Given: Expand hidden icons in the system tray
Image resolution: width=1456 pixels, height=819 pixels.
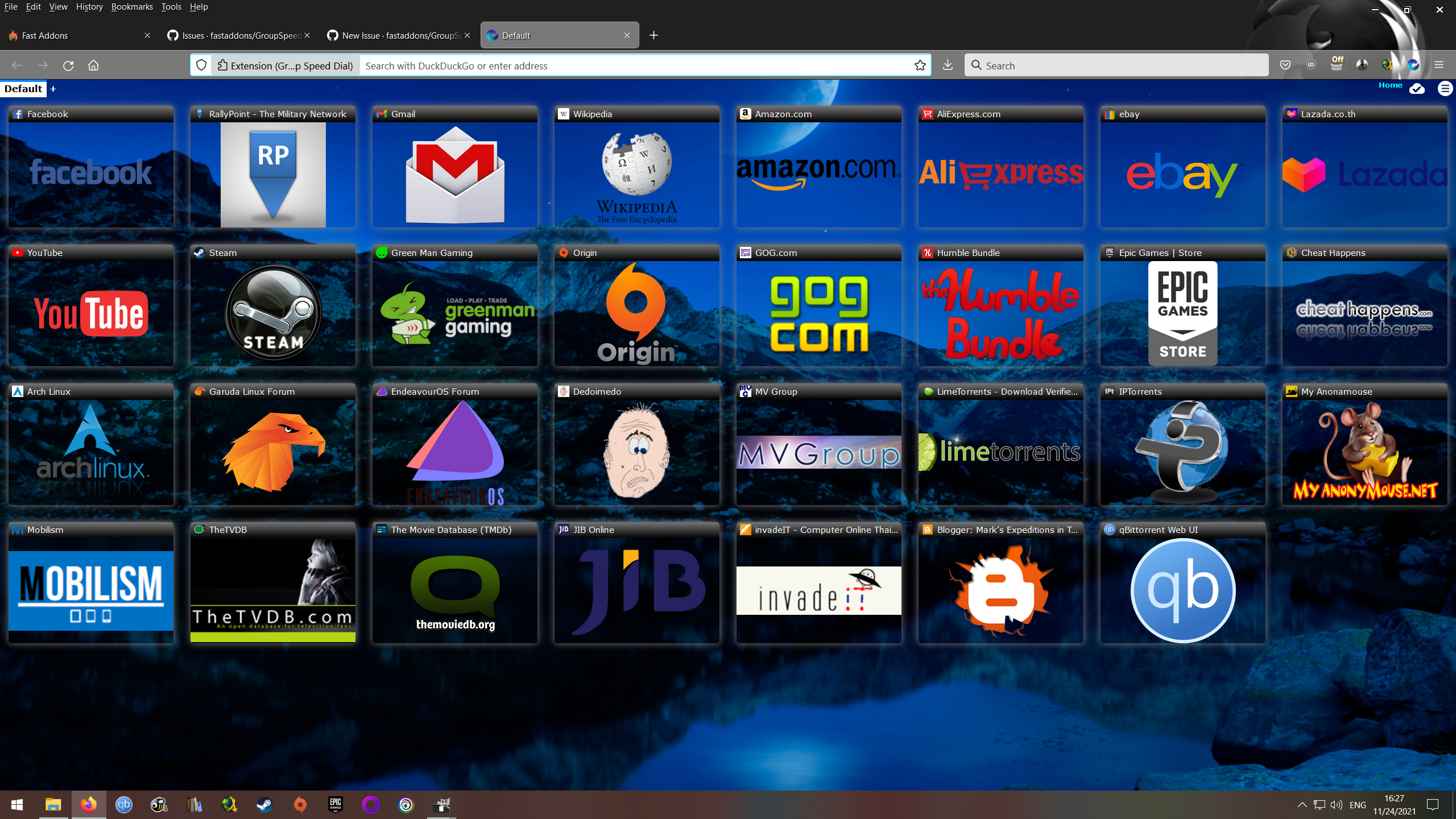Looking at the screenshot, I should point(1301,804).
